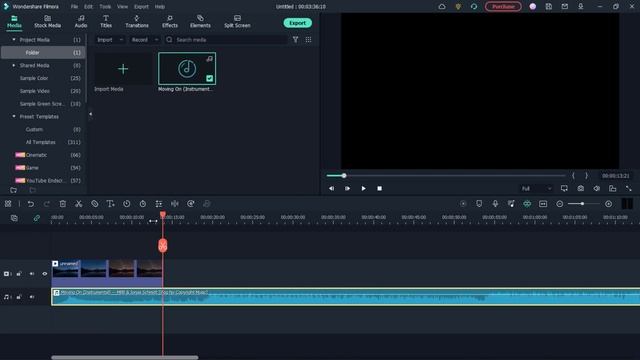640x360 pixels.
Task: Click the preview Volume speaker icon
Action: [596, 188]
